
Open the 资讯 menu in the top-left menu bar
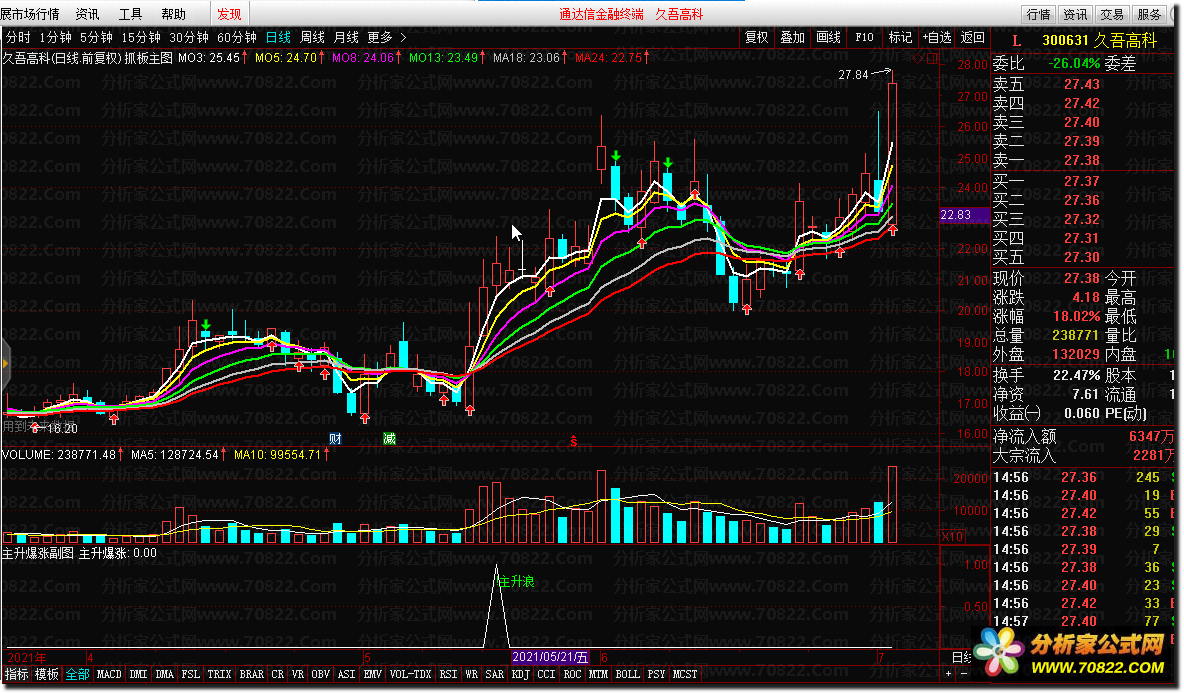(87, 14)
